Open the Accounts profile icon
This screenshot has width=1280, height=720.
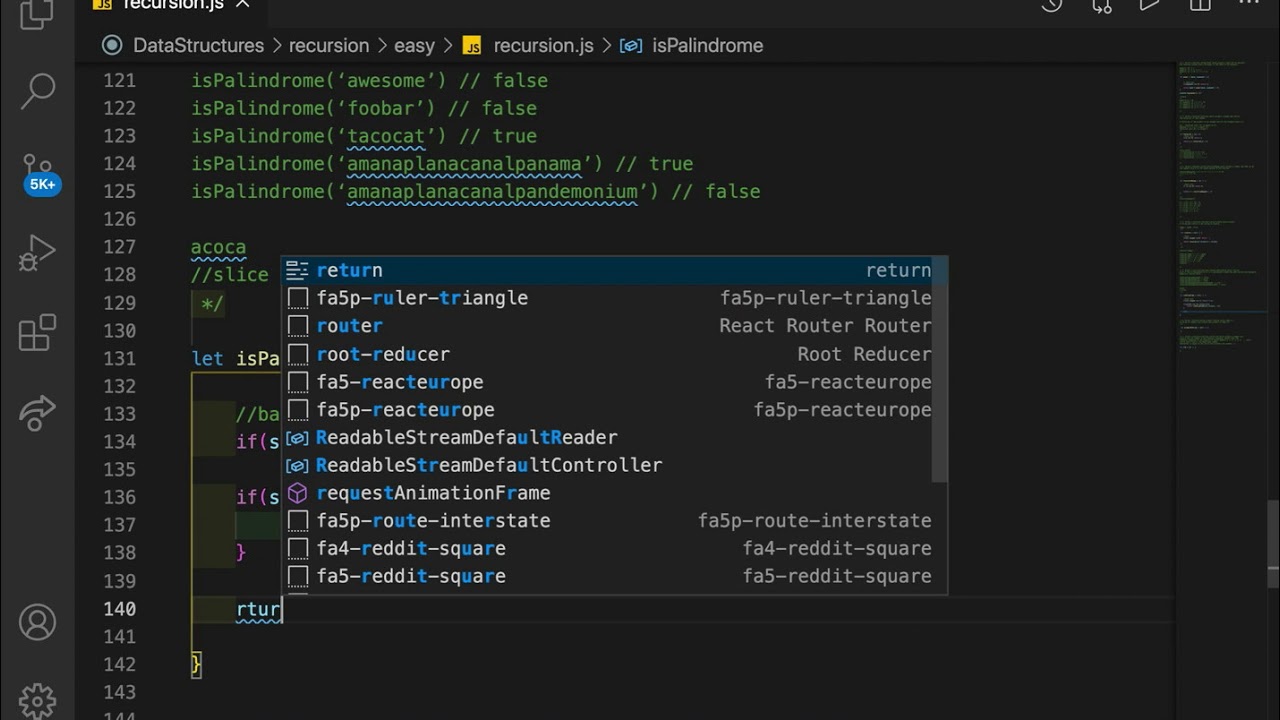click(x=37, y=622)
